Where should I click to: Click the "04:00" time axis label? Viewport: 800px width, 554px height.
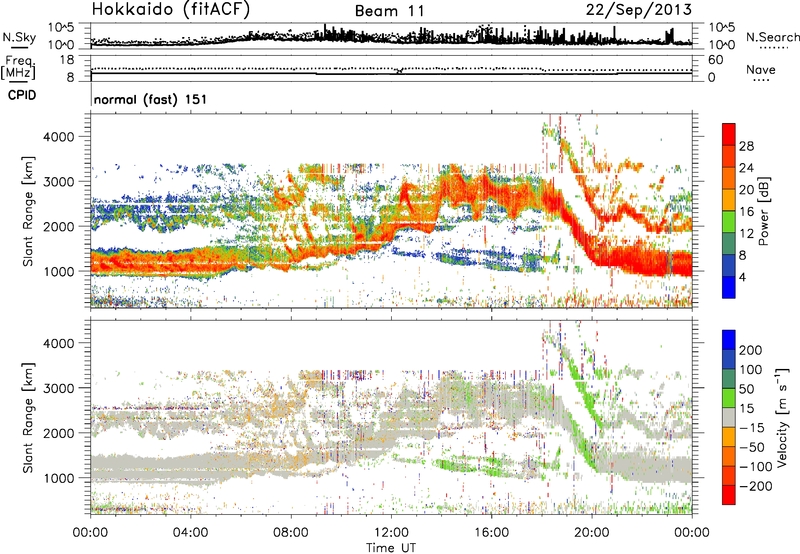[190, 533]
